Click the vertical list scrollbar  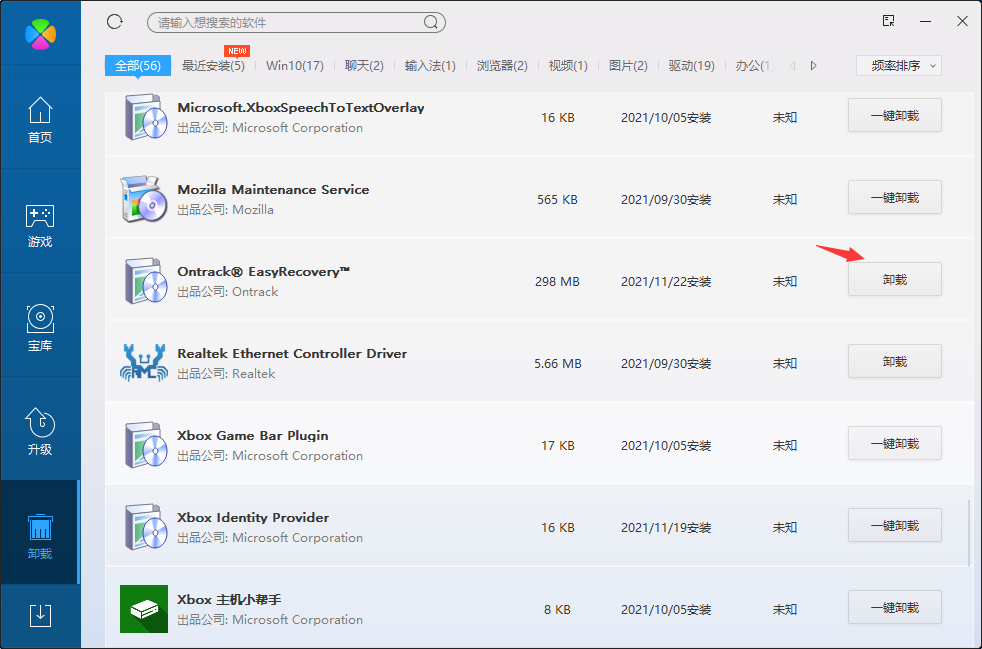[x=970, y=532]
